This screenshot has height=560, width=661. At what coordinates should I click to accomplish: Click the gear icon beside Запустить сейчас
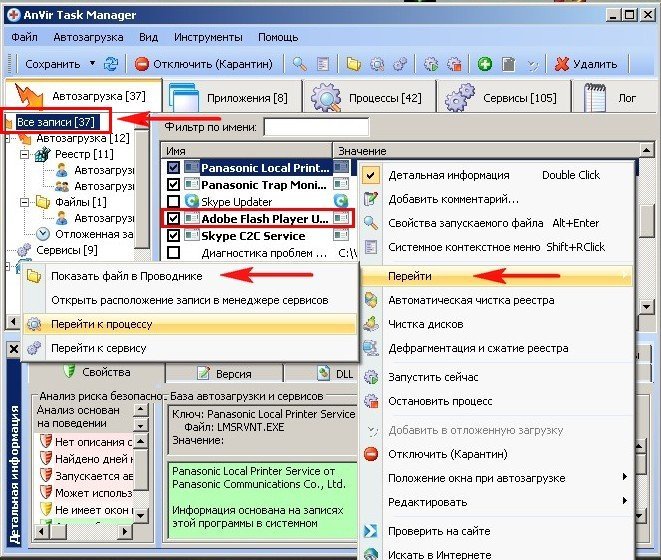point(371,377)
